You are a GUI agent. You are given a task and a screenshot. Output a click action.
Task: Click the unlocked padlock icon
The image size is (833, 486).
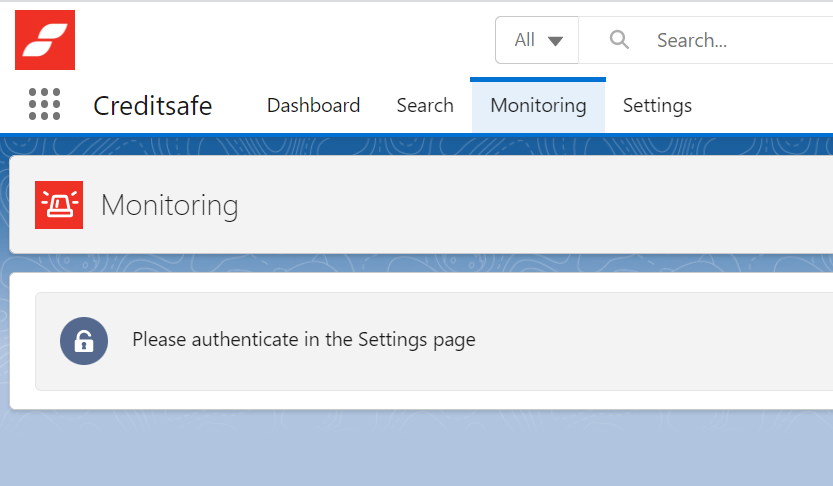pyautogui.click(x=84, y=341)
